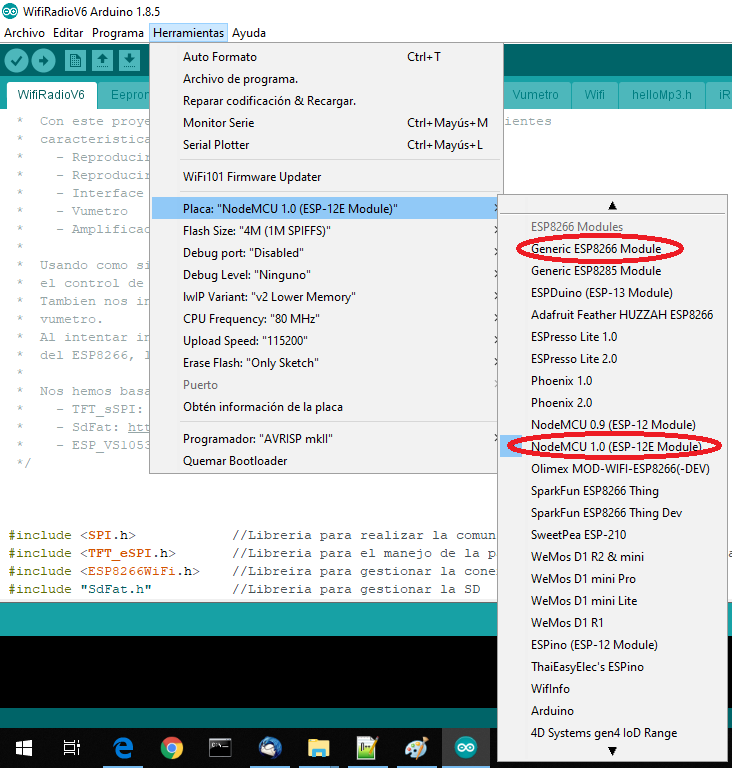
Task: Run Auto Formato
Action: tap(326, 57)
